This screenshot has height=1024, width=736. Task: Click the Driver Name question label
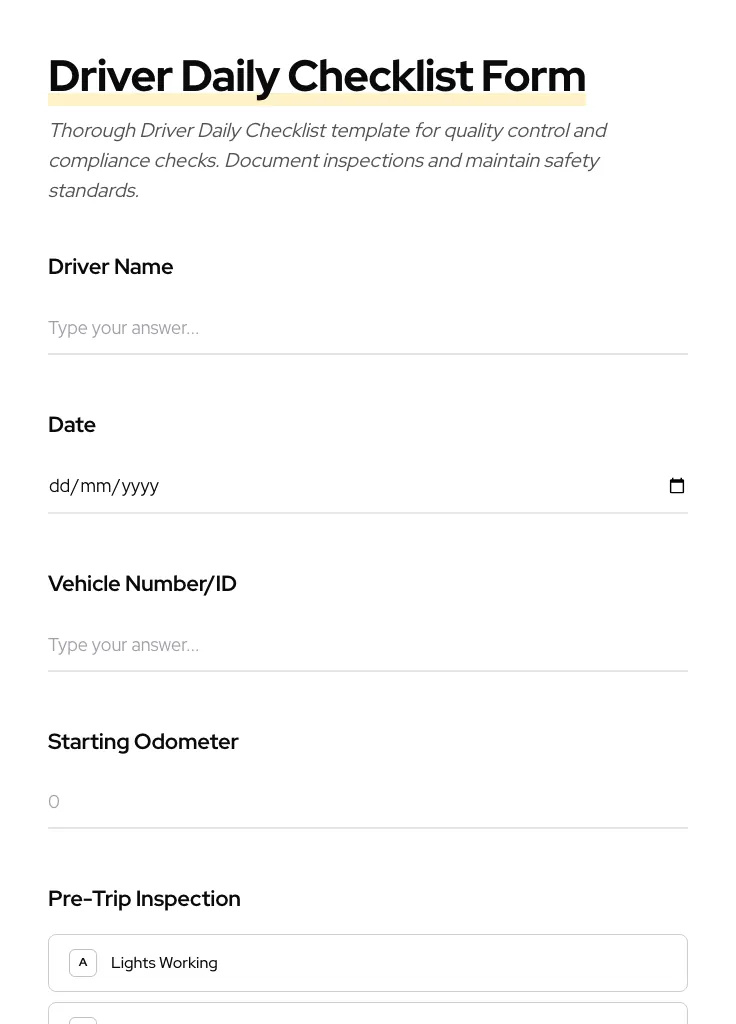(110, 266)
